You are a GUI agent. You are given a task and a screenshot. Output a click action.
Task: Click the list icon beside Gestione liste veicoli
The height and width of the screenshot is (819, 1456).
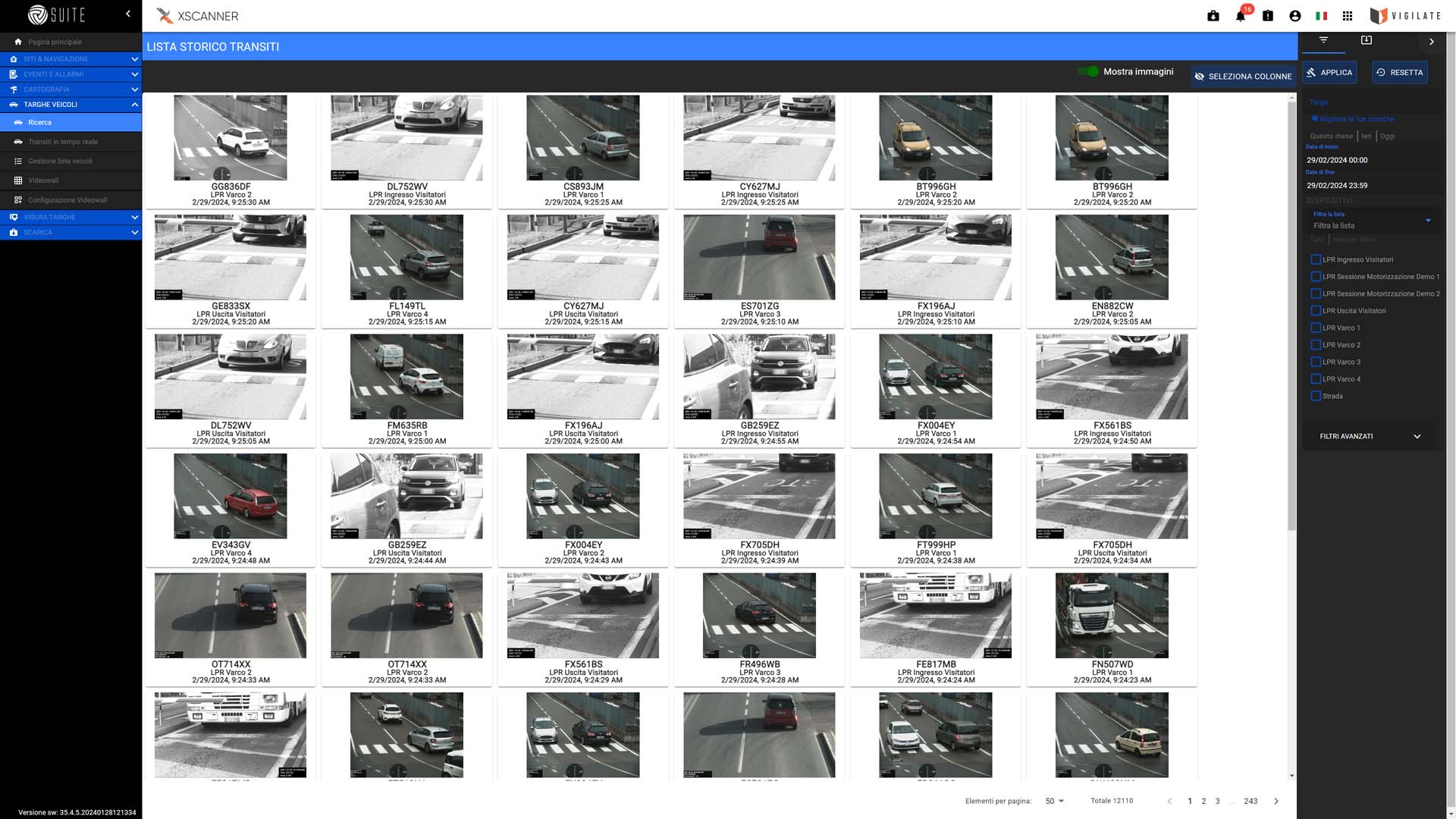pos(18,161)
